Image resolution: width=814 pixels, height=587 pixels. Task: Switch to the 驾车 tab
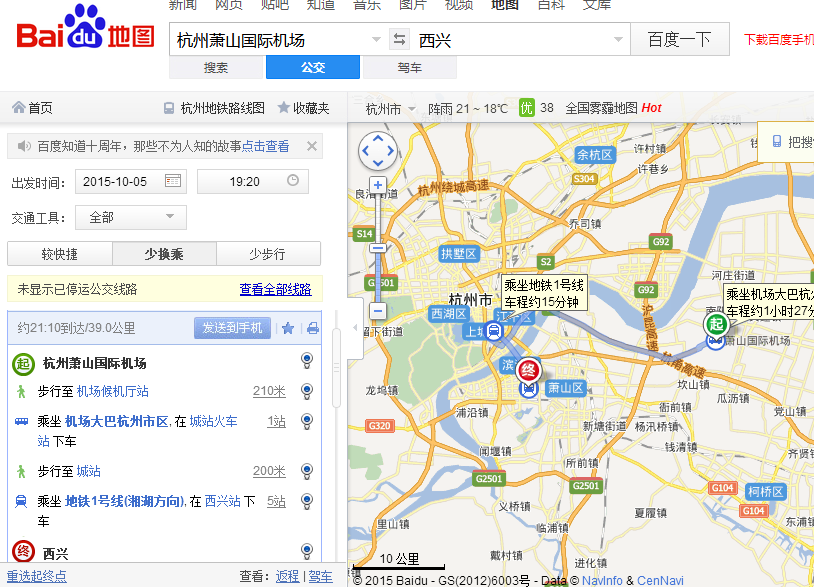pyautogui.click(x=410, y=67)
